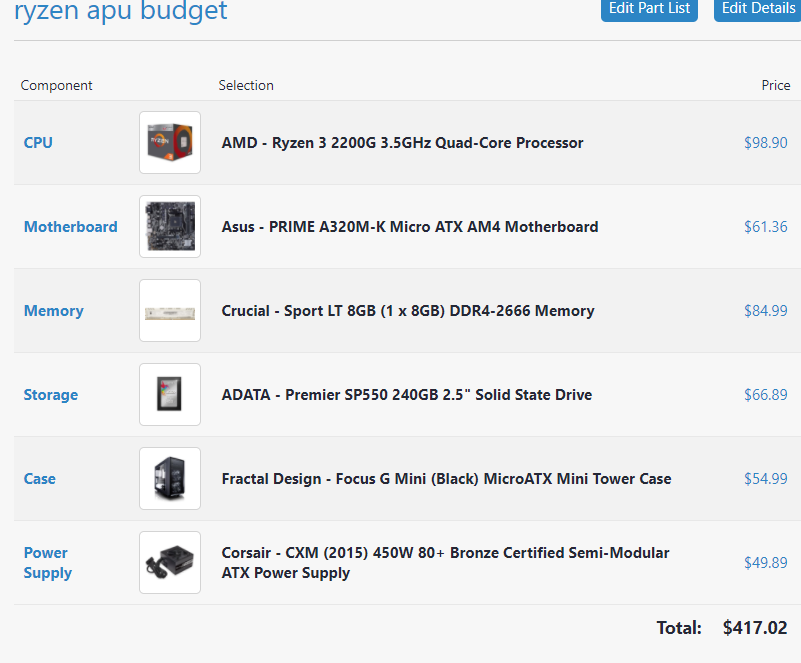Open Corsair CXM 450W Power Supply name
Image resolution: width=801 pixels, height=663 pixels.
pos(445,562)
